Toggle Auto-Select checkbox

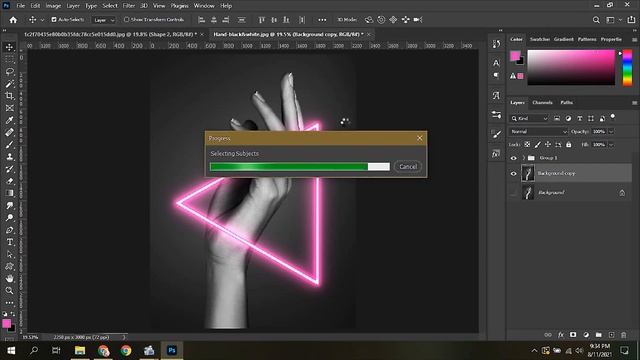54,20
